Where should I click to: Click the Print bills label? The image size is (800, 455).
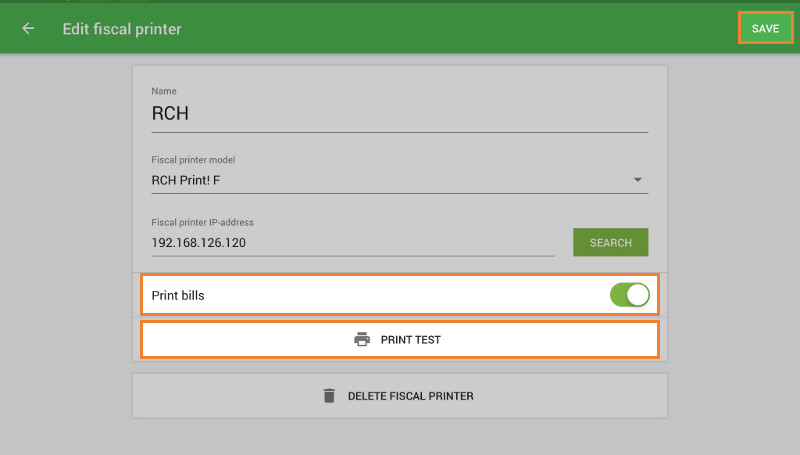tap(178, 295)
